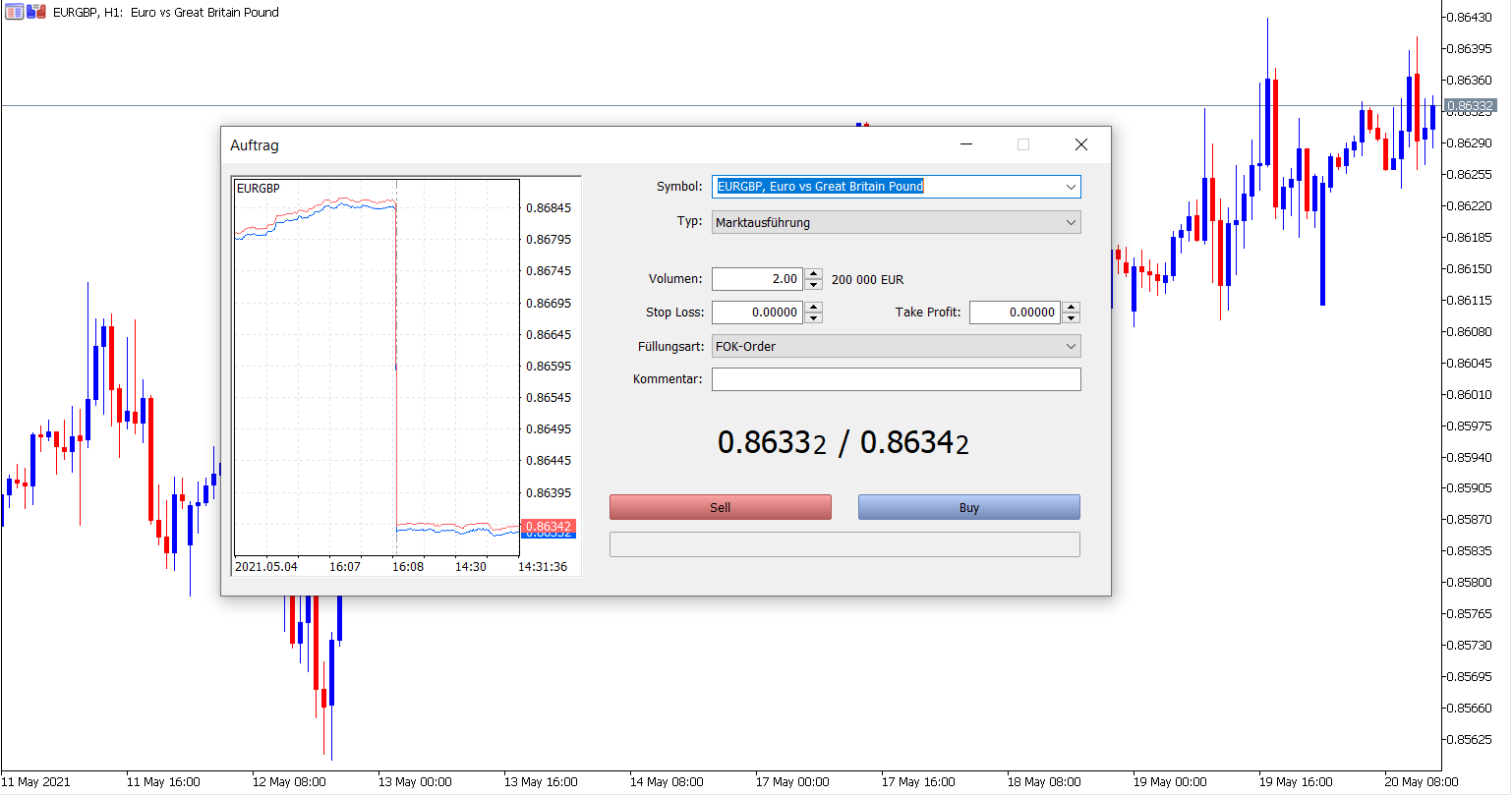Select the highlighted 0.86332 price scale label
The width and height of the screenshot is (1512, 796).
[x=1471, y=105]
